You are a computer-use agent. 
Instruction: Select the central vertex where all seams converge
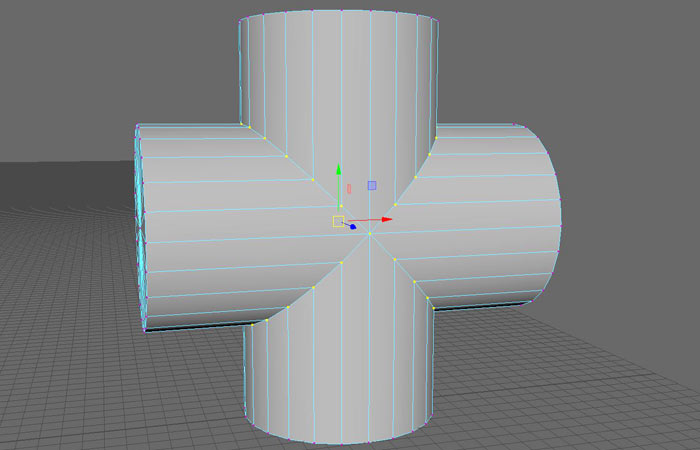tap(369, 234)
